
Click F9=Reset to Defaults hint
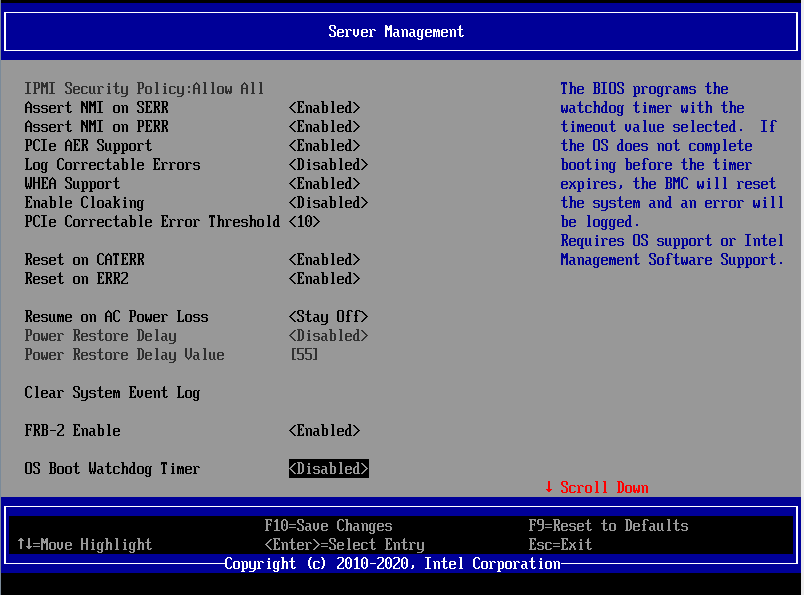coord(609,526)
